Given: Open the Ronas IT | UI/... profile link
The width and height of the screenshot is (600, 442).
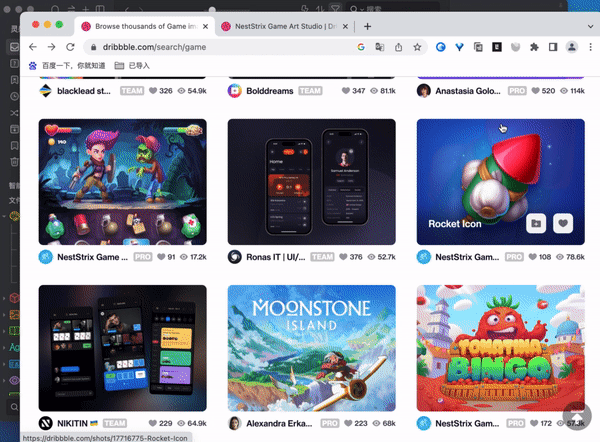Looking at the screenshot, I should 276,257.
